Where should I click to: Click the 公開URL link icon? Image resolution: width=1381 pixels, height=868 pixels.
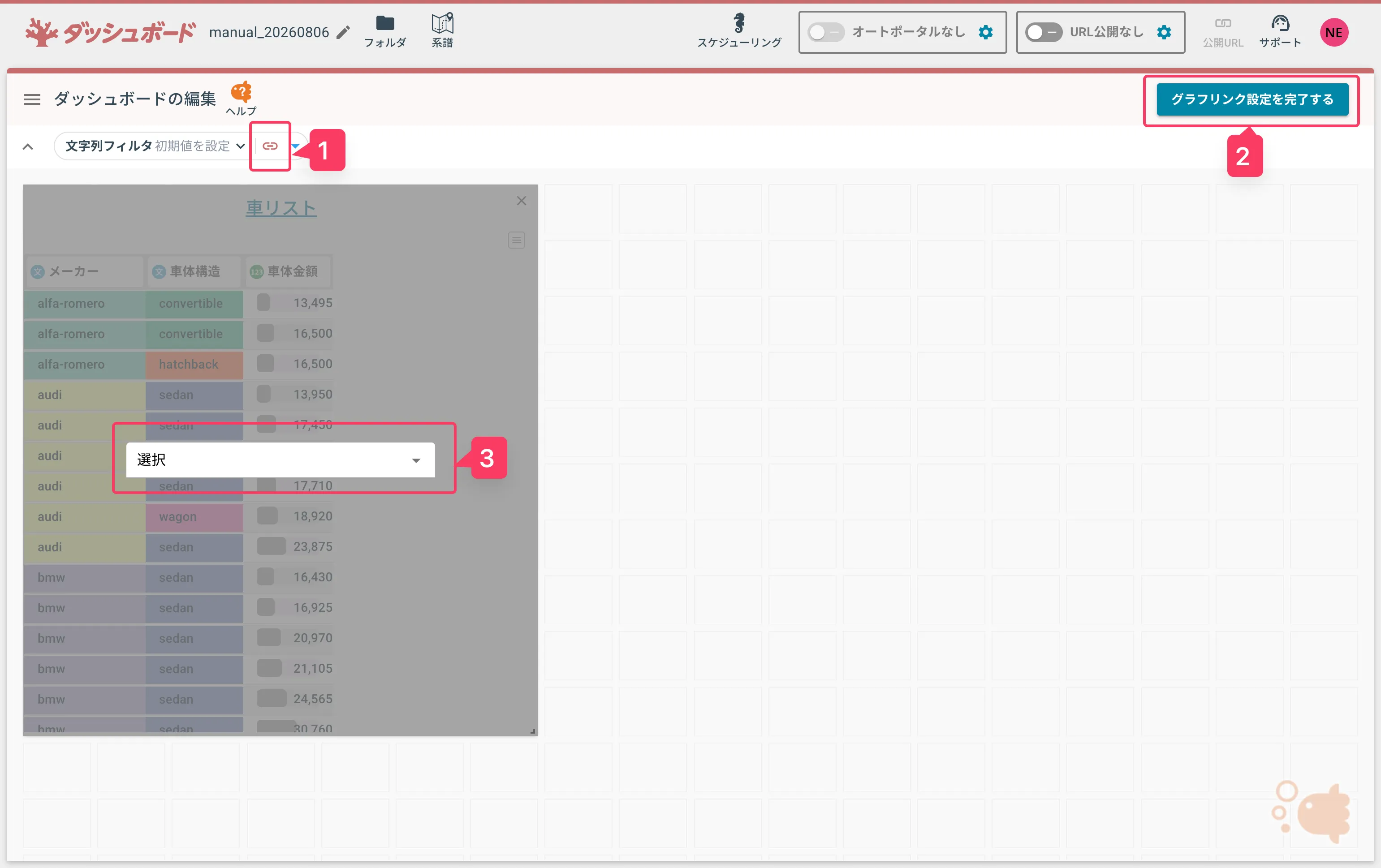click(1223, 31)
